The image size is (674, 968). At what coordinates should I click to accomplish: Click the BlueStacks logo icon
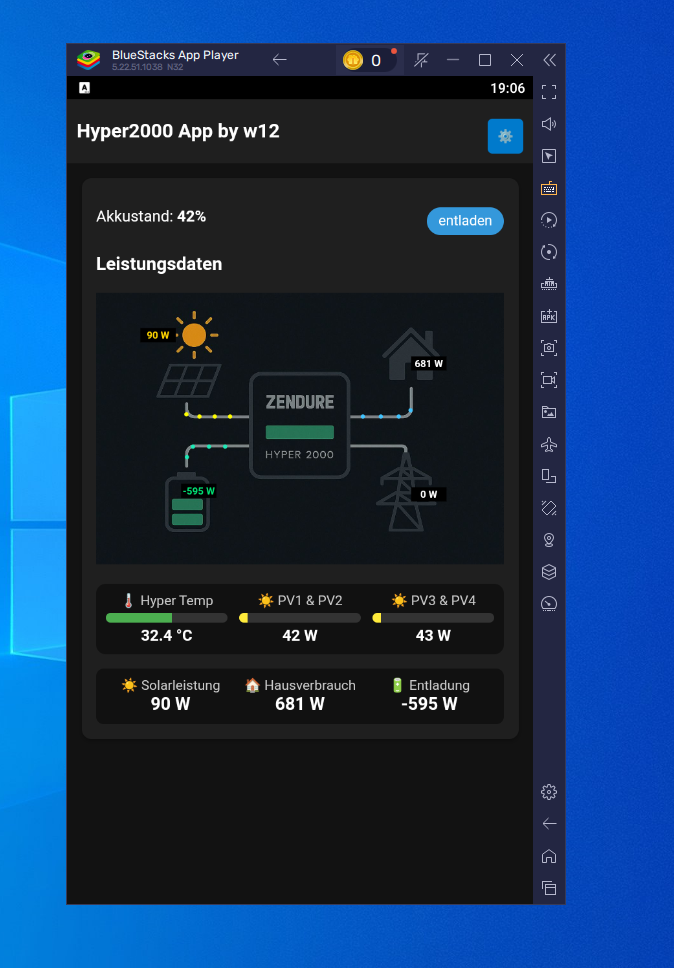[88, 60]
